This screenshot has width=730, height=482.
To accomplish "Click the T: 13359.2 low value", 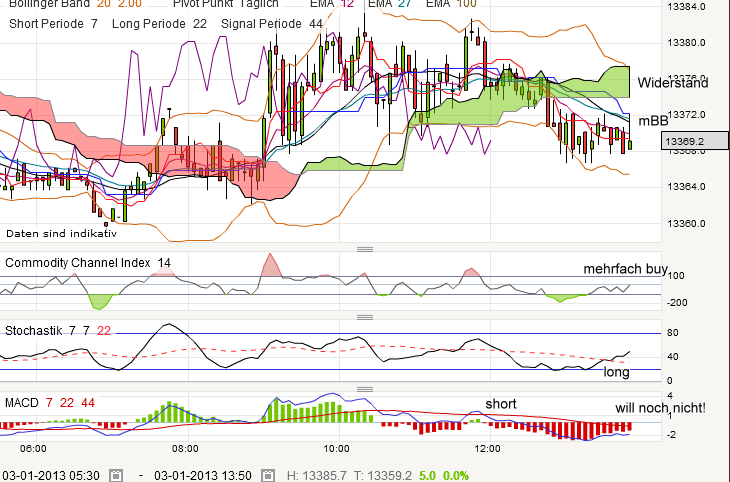I will click(383, 475).
